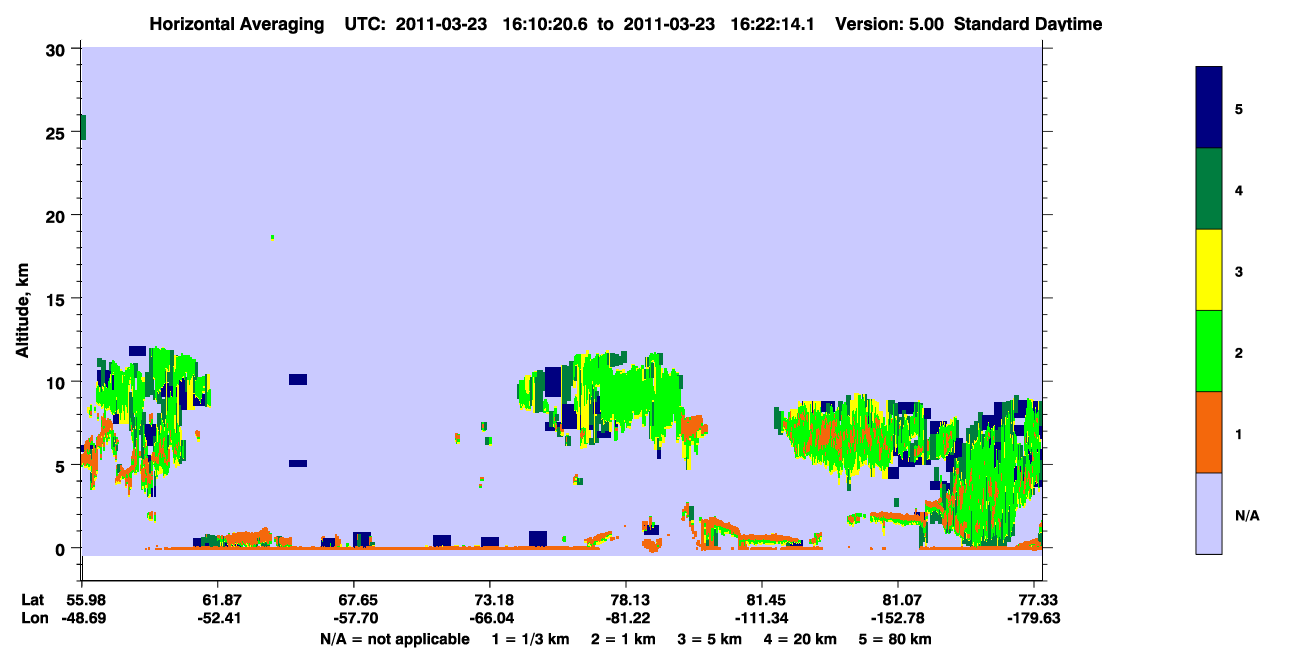Click 'Version: 5.00' in the title
Viewport: 1300px width, 667px height.
point(888,24)
